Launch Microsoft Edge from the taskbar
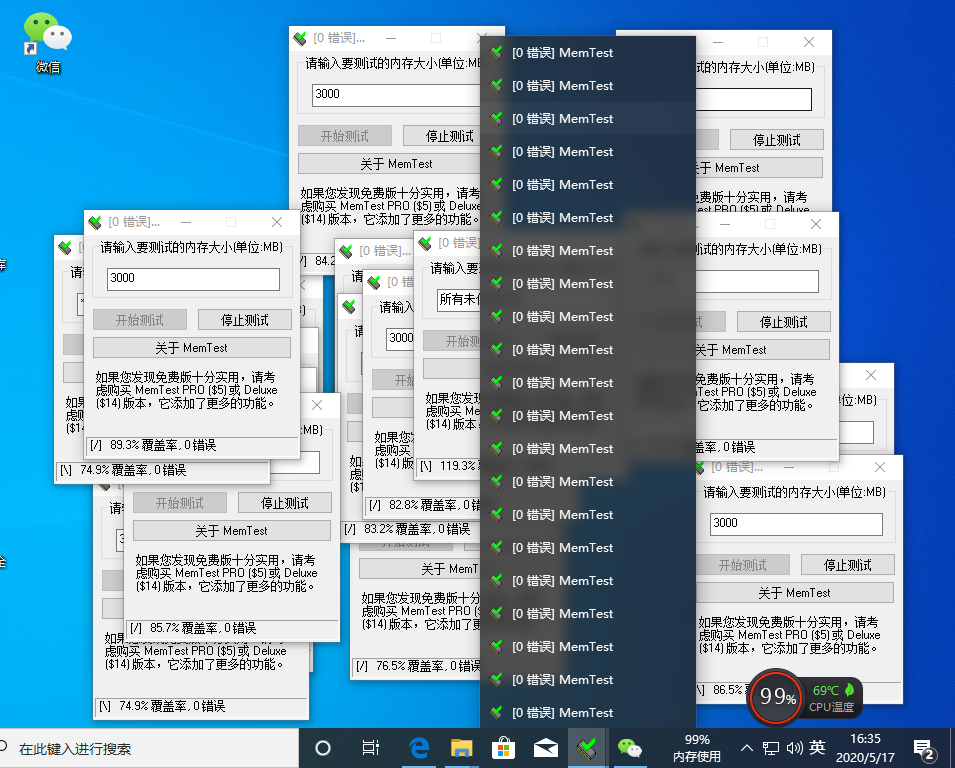Viewport: 955px width, 768px height. 418,748
